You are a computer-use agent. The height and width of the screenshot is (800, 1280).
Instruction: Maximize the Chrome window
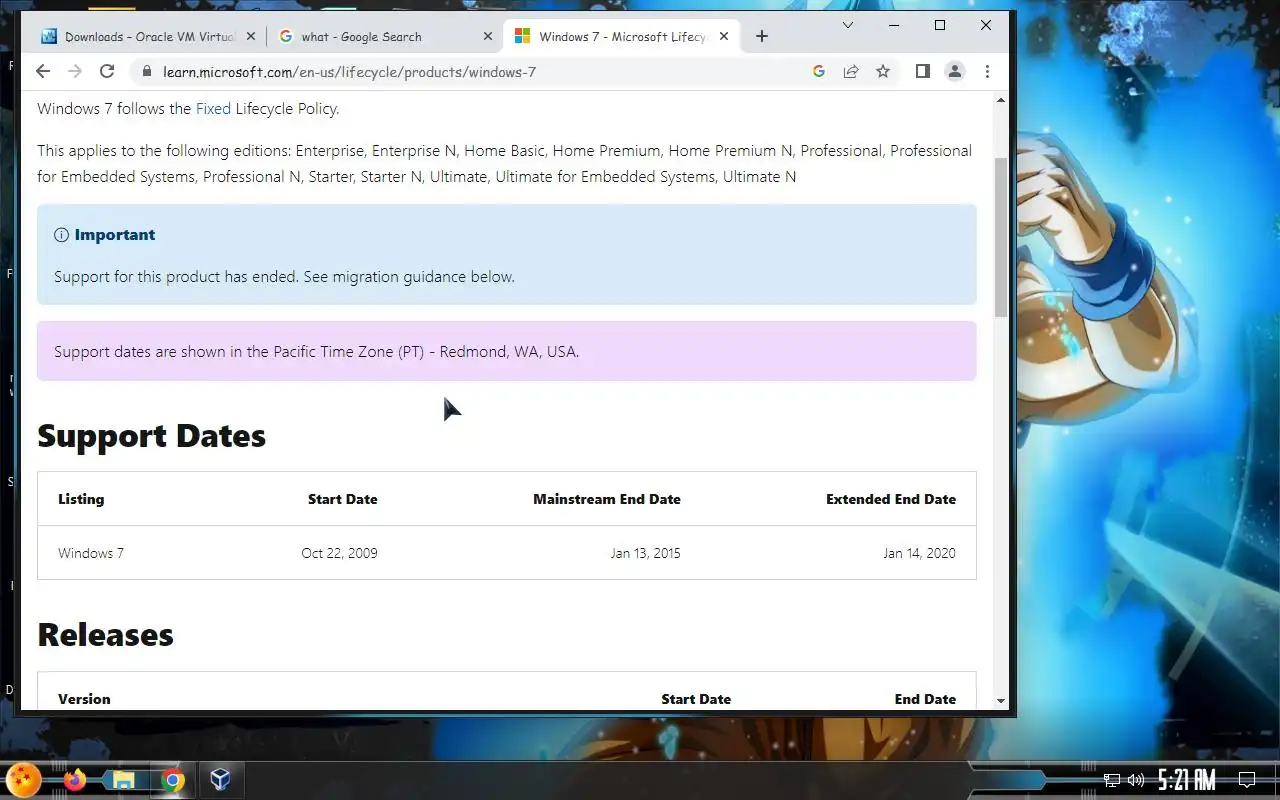click(x=940, y=25)
